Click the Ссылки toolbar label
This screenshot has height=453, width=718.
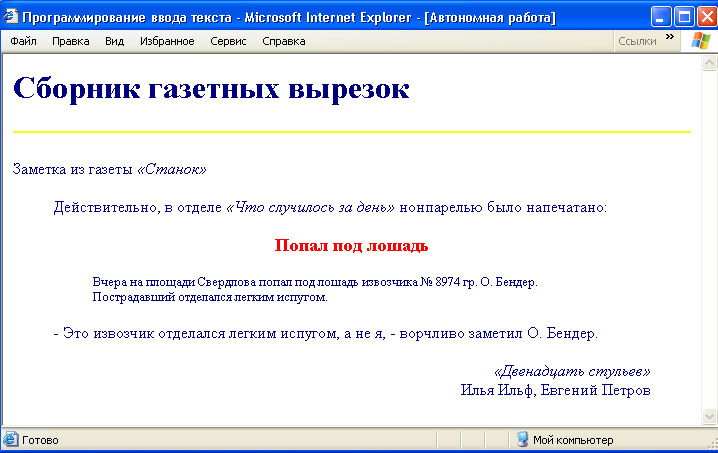pyautogui.click(x=637, y=41)
